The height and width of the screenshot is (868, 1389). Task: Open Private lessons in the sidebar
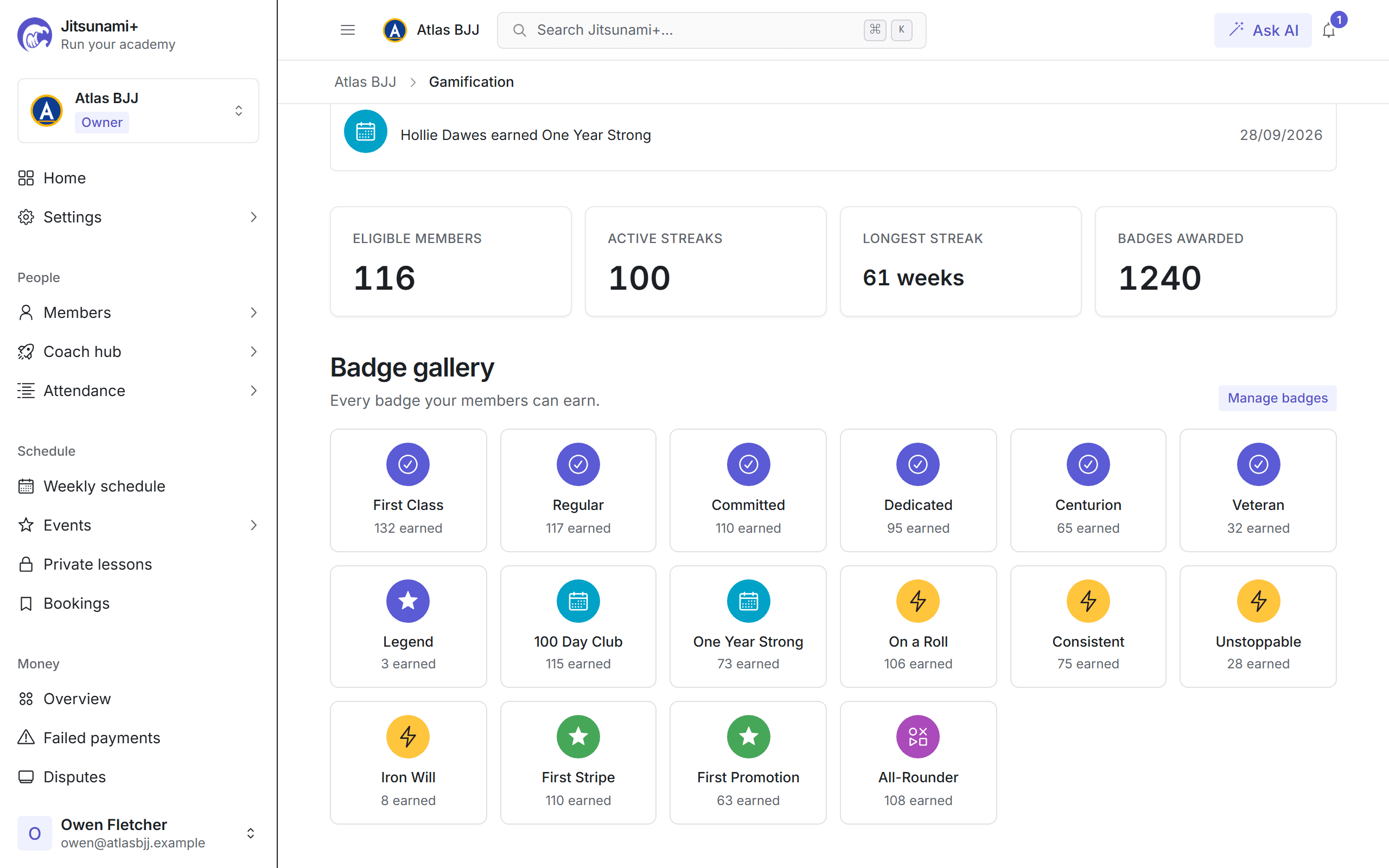tap(138, 564)
